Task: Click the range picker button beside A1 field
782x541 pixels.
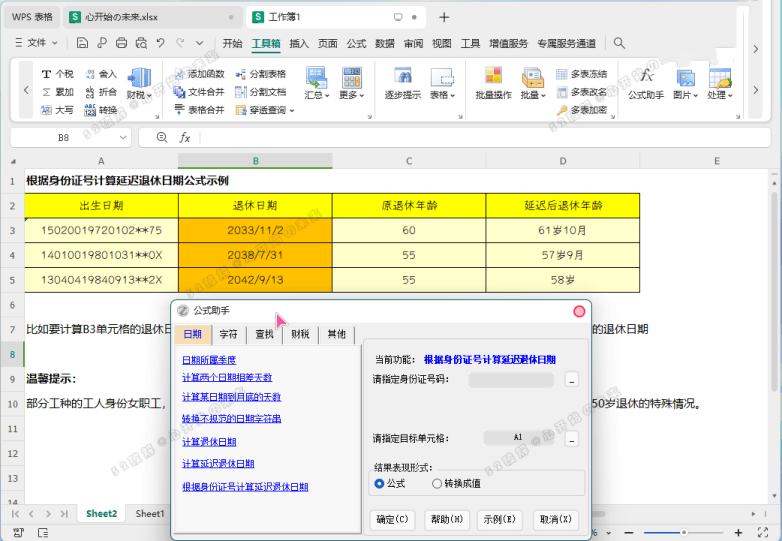Action: pos(572,439)
